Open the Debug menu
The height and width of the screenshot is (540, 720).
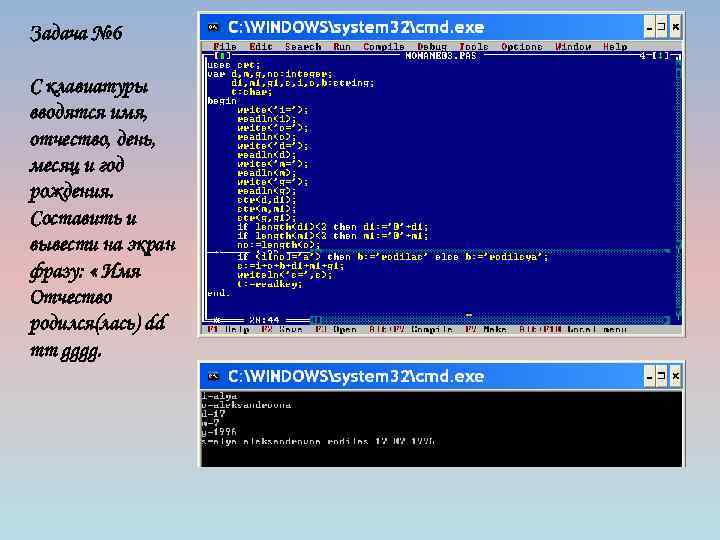[x=432, y=46]
